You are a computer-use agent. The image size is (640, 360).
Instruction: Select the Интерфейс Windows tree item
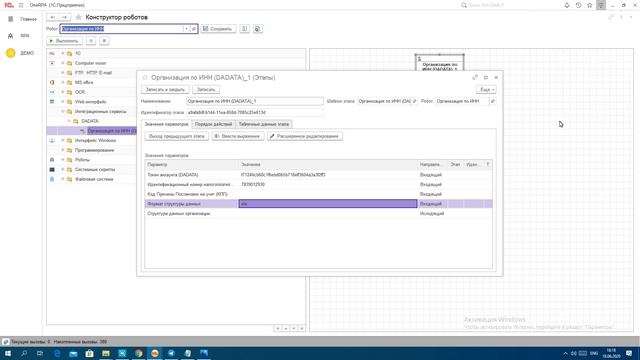click(95, 140)
